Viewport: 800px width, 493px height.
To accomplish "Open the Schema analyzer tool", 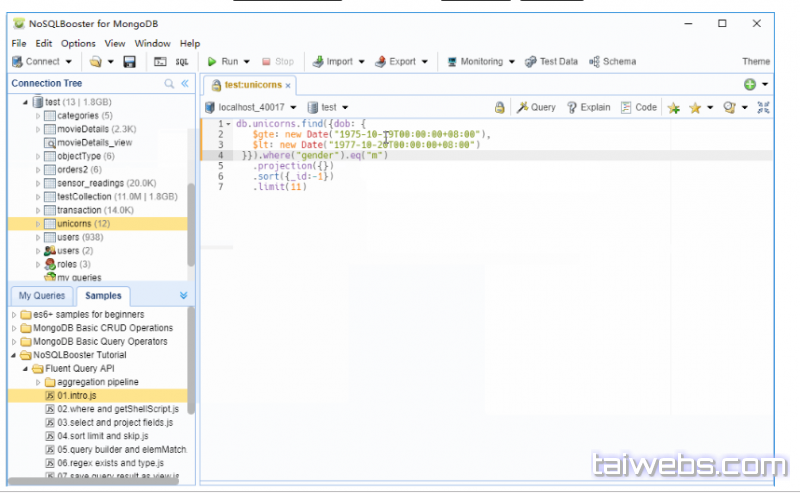I will click(x=611, y=62).
